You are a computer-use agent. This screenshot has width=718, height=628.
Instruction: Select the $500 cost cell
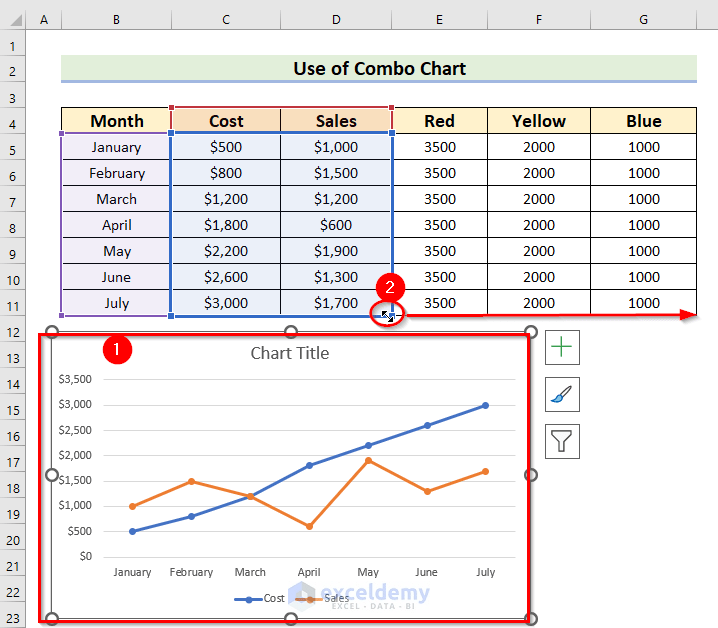(x=226, y=147)
